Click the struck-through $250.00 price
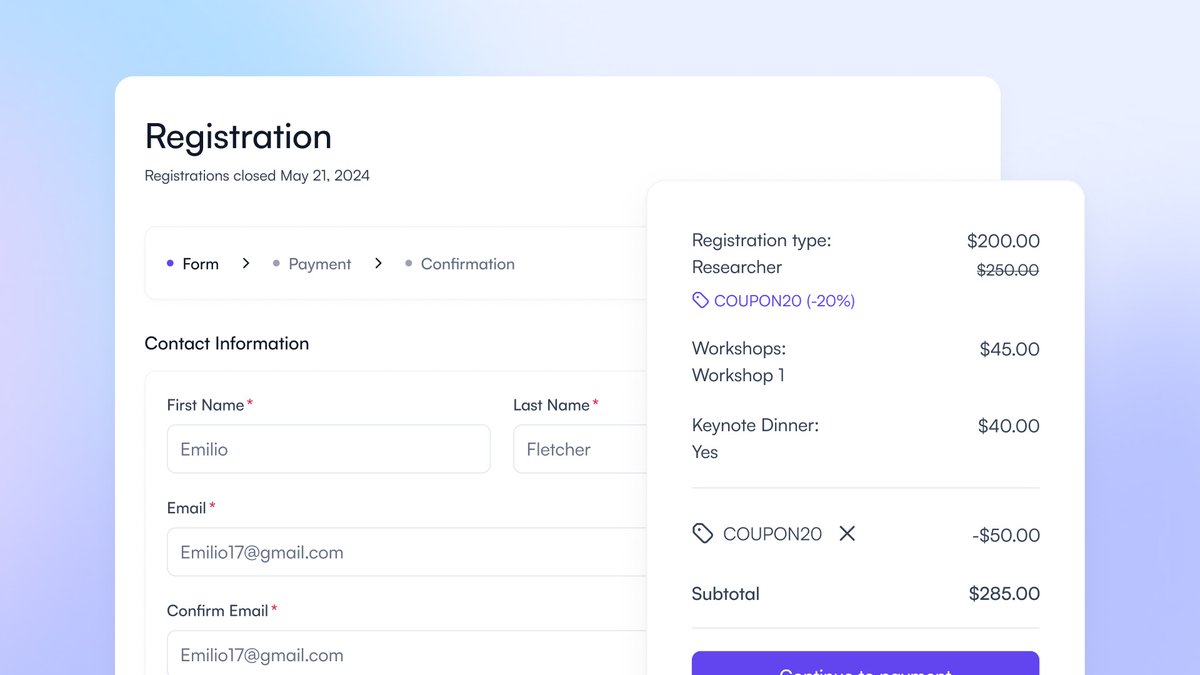Image resolution: width=1200 pixels, height=675 pixels. coord(1007,270)
